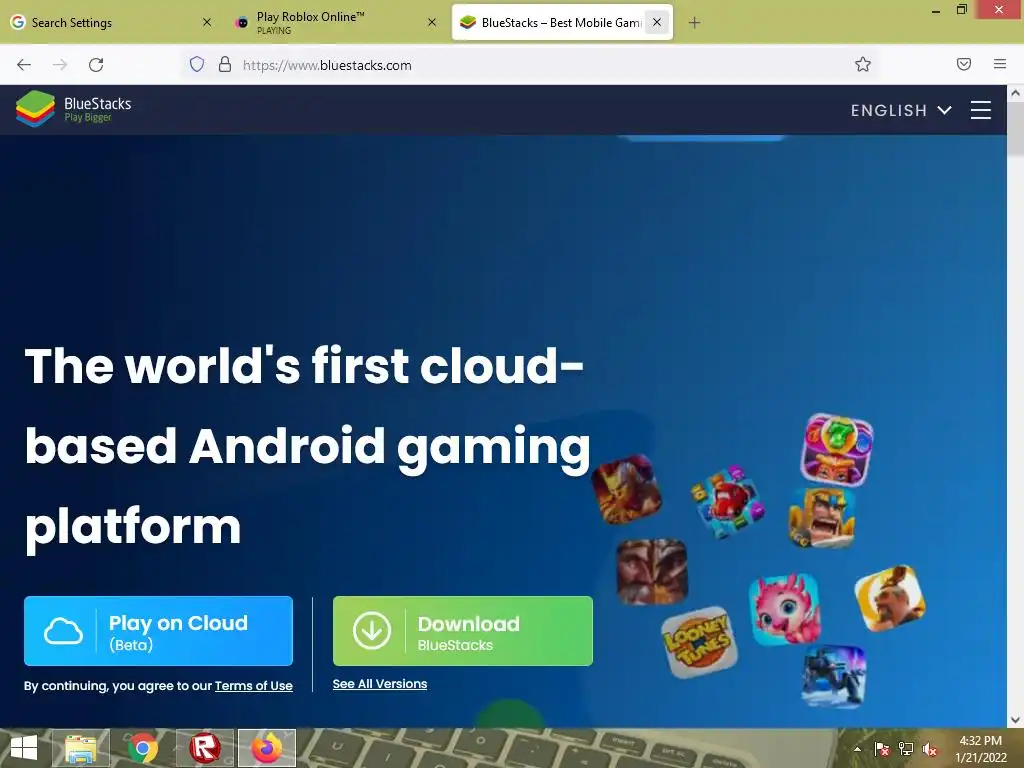The height and width of the screenshot is (768, 1024).
Task: Click the Download BlueStacks button
Action: click(462, 631)
